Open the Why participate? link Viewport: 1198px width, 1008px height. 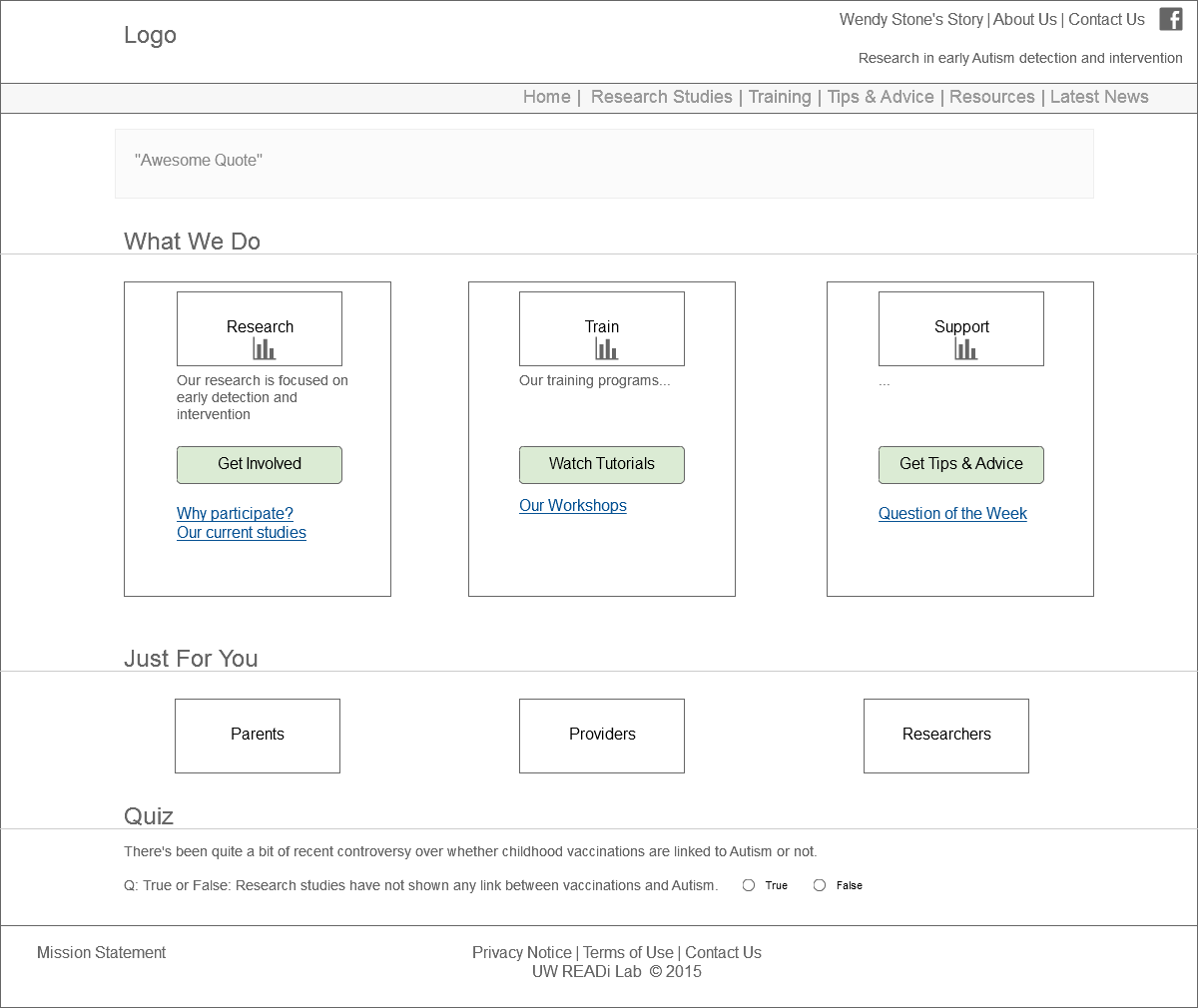(236, 514)
